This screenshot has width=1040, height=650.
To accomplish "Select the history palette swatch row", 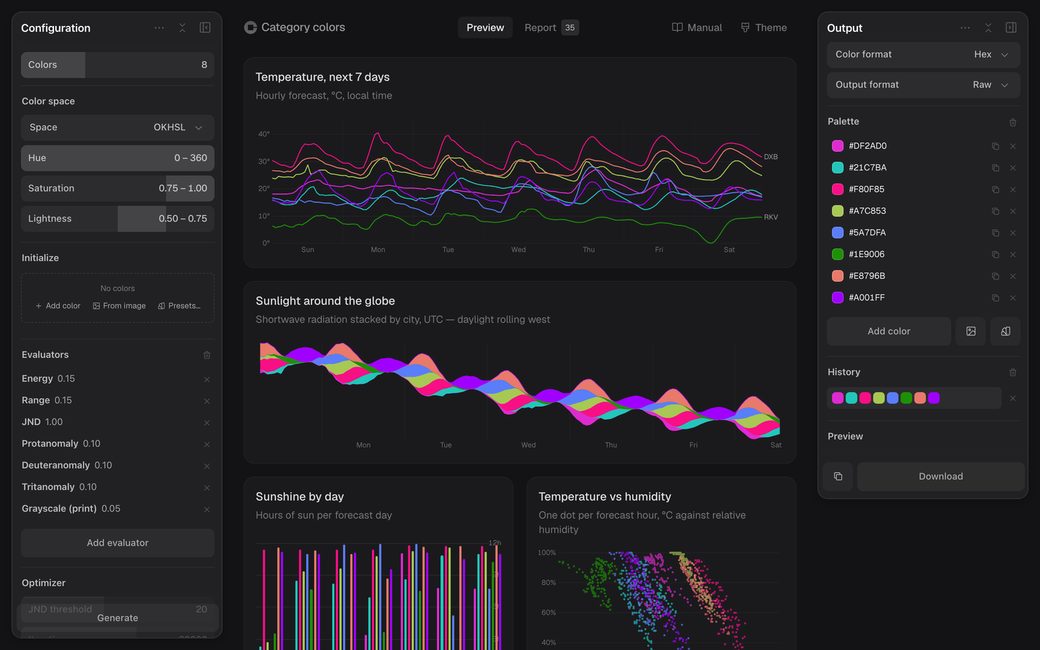I will coord(914,398).
